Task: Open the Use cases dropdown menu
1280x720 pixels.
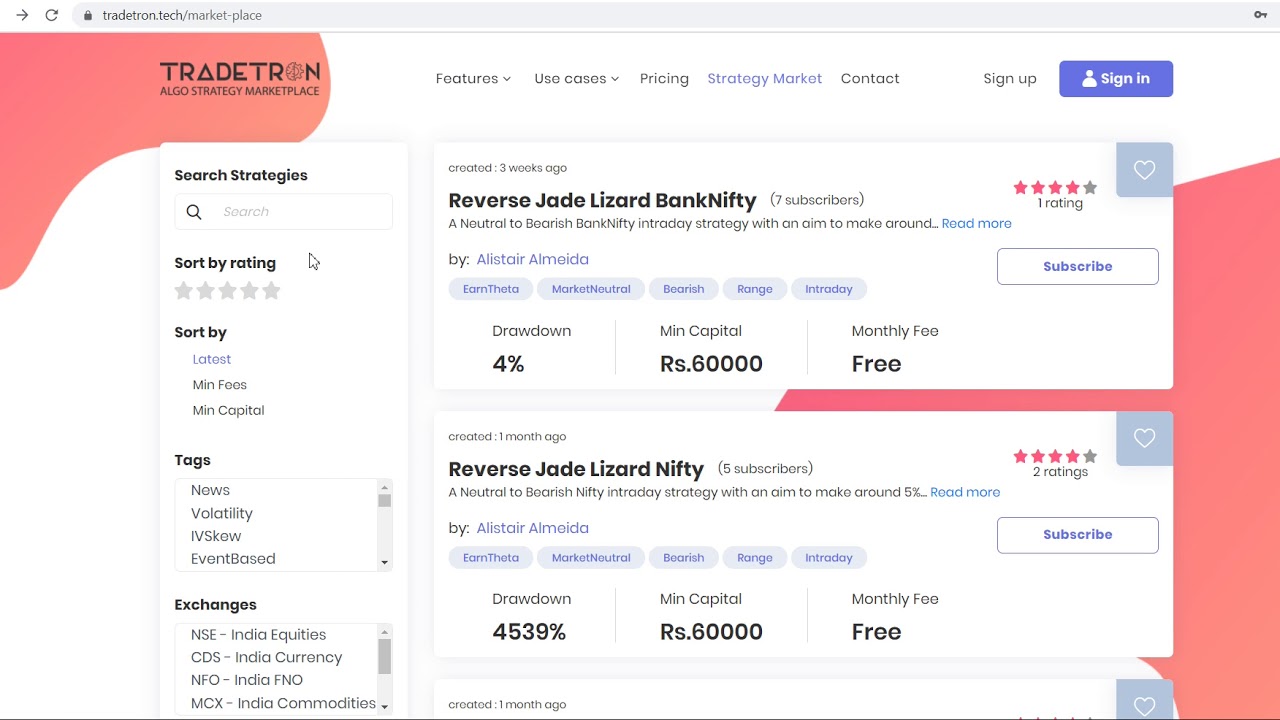Action: click(577, 79)
